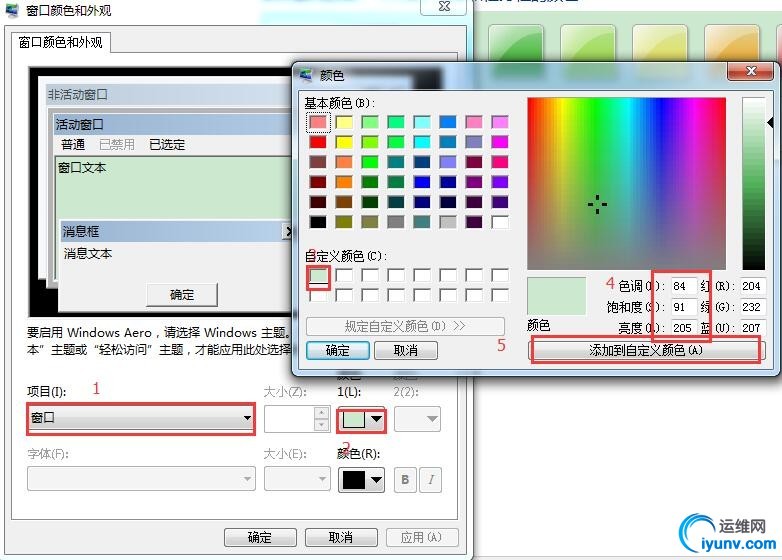Image resolution: width=782 pixels, height=560 pixels.
Task: Select the light green custom color swatch
Action: click(318, 275)
